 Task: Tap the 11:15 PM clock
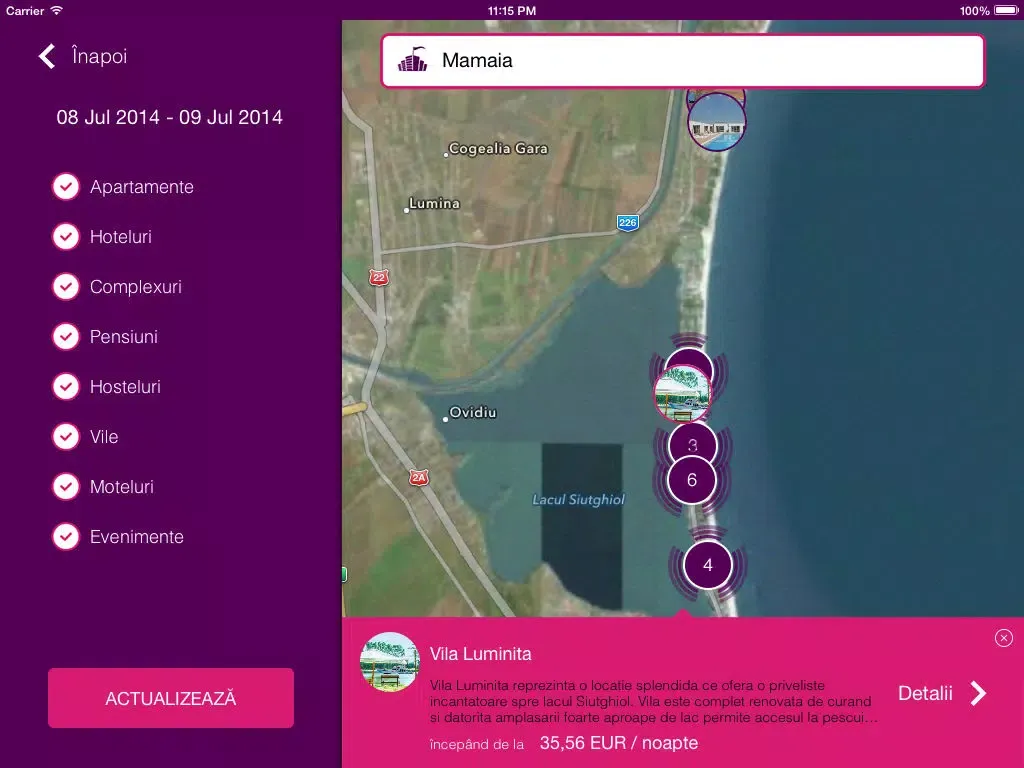[x=512, y=10]
